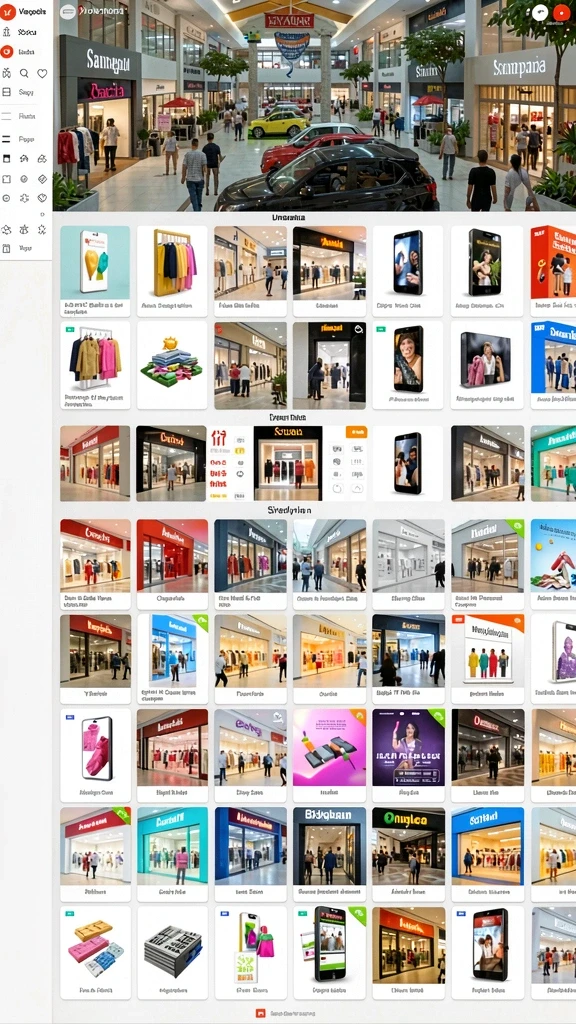Click the diamond tag icon in sidebar
576x1024 pixels.
click(42, 178)
